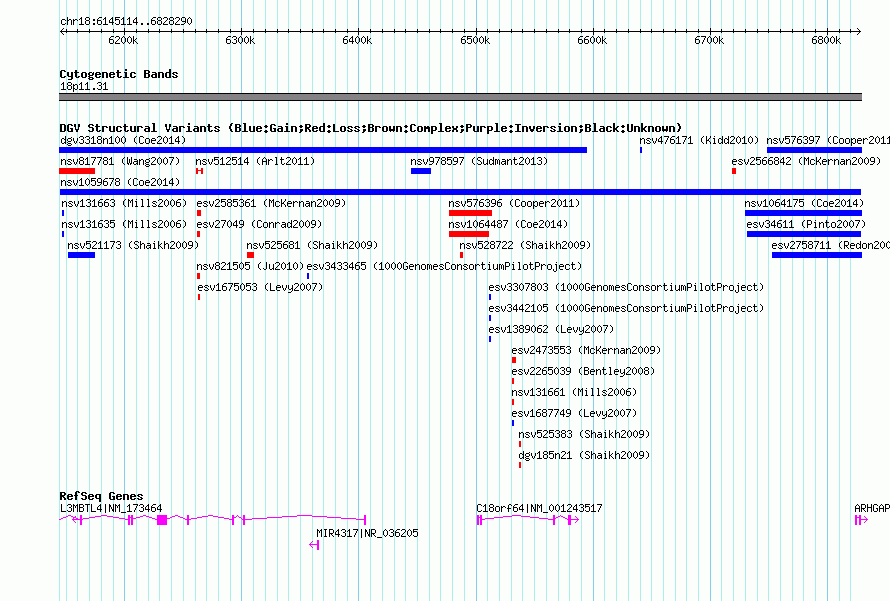Open variant esv27049 (Conrad2009)
The height and width of the screenshot is (601, 890).
click(x=259, y=224)
